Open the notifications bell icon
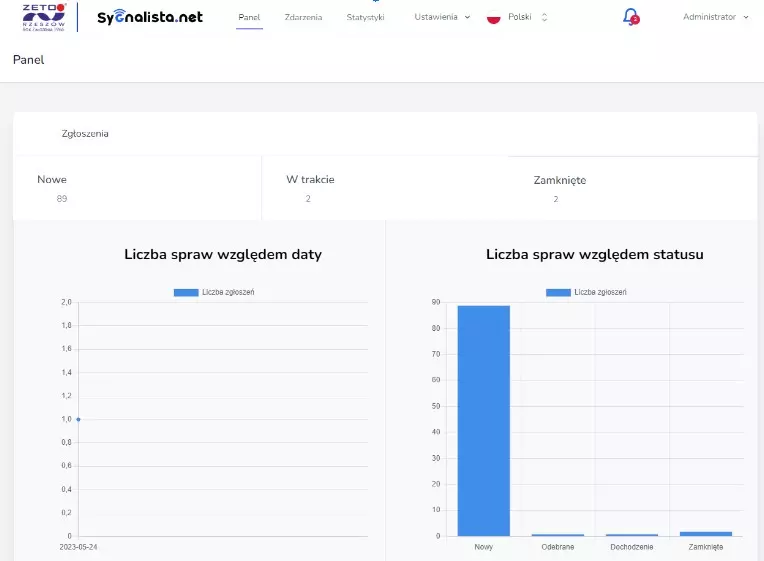 [x=630, y=17]
